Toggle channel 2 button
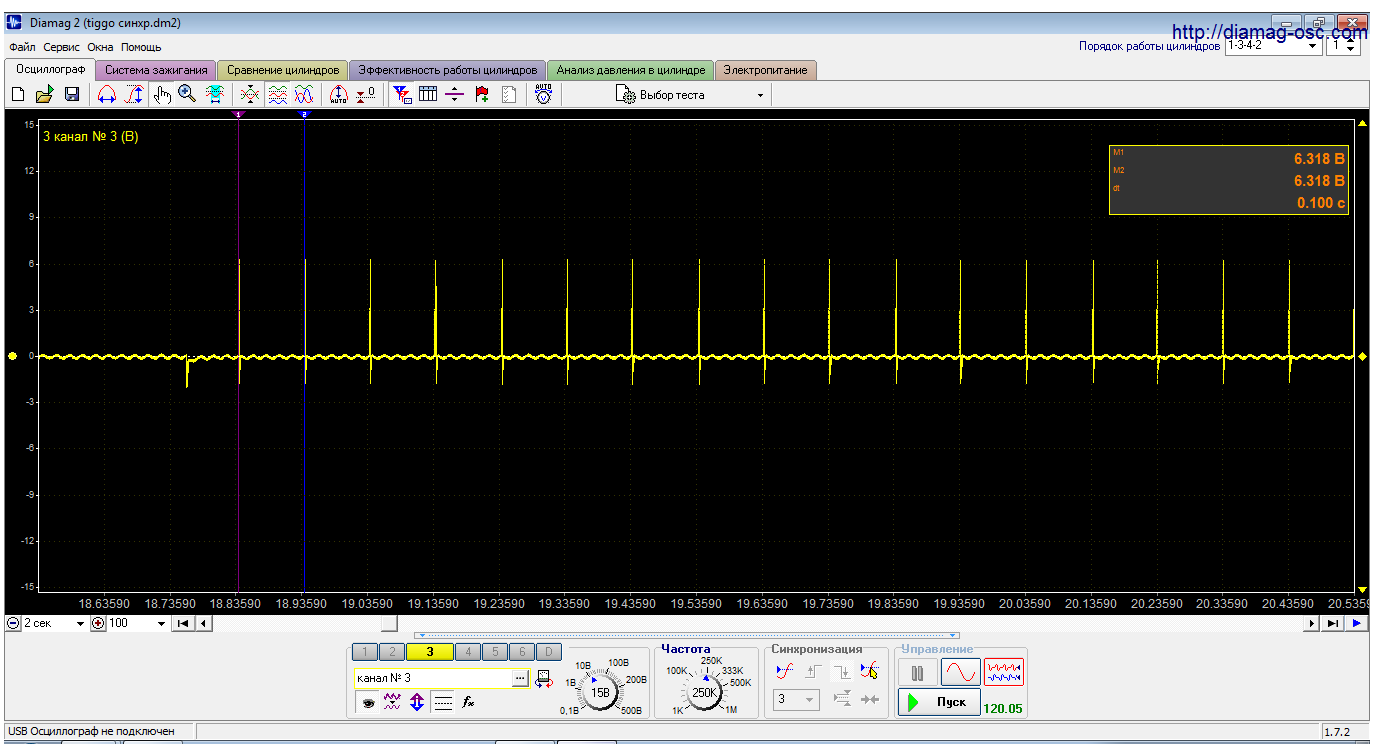This screenshot has height=744, width=1382. click(x=391, y=652)
